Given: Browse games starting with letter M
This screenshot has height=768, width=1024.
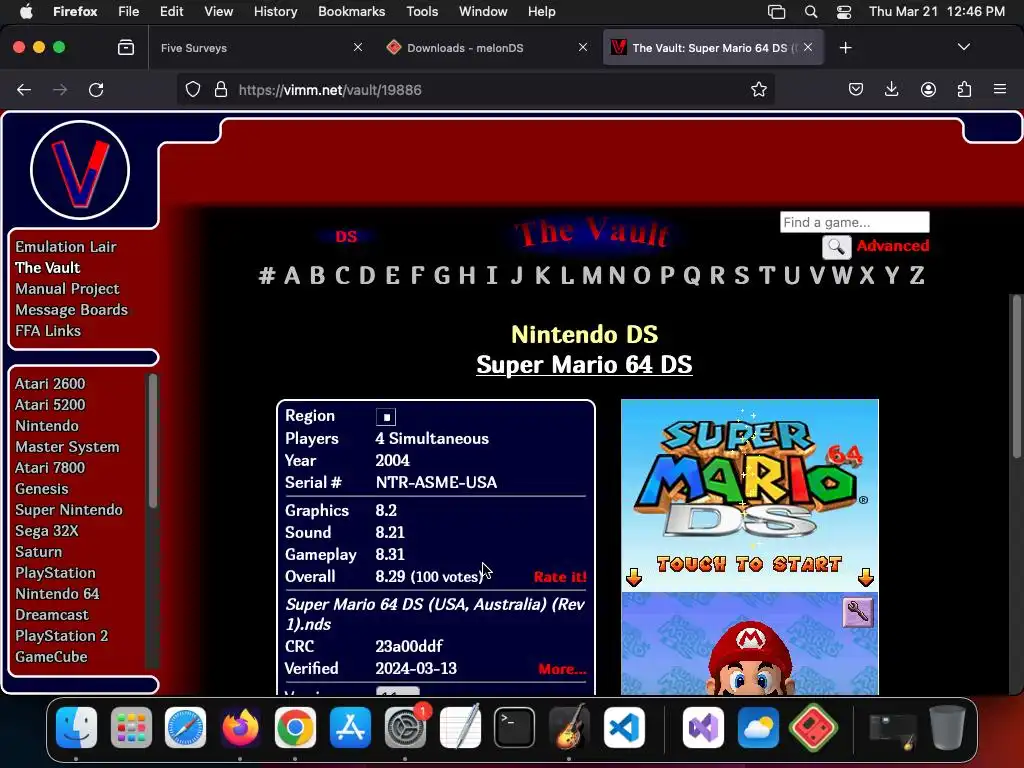Looking at the screenshot, I should click(x=592, y=276).
